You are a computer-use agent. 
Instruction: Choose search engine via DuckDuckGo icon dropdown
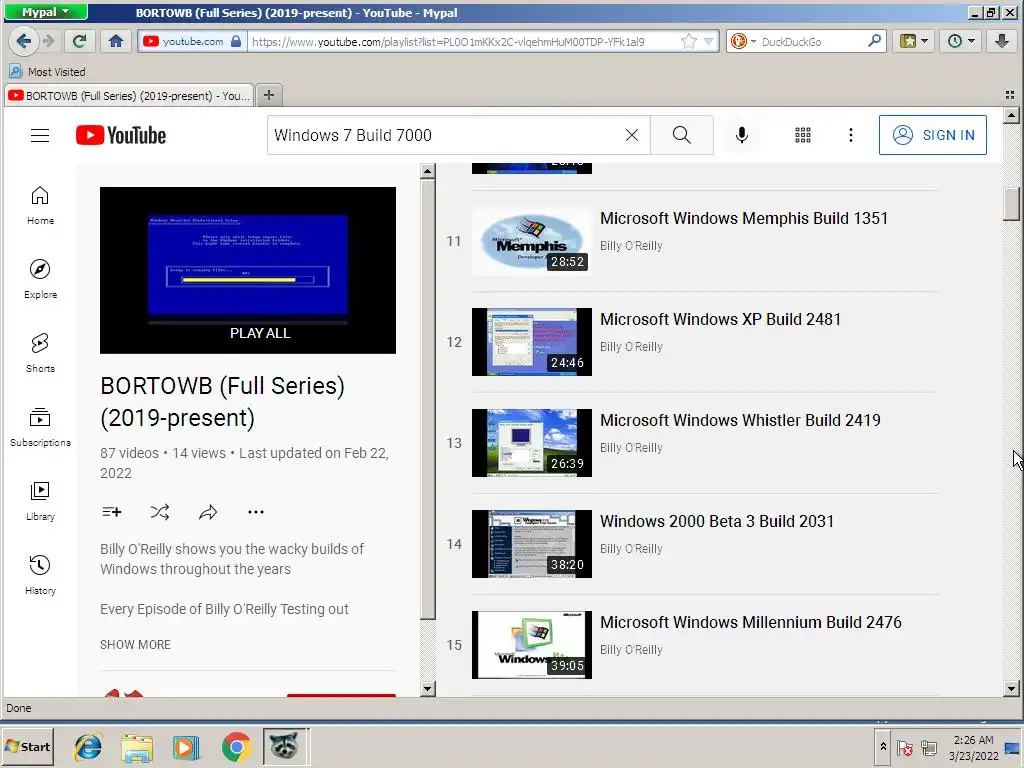pyautogui.click(x=743, y=42)
